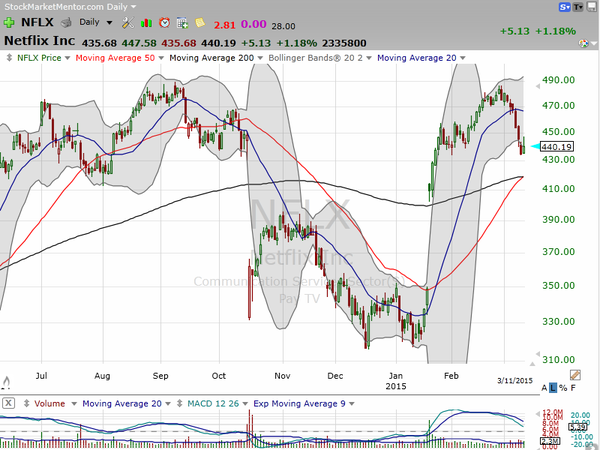
Task: Open the Daily timeframe dropdown arrow
Action: pos(109,23)
